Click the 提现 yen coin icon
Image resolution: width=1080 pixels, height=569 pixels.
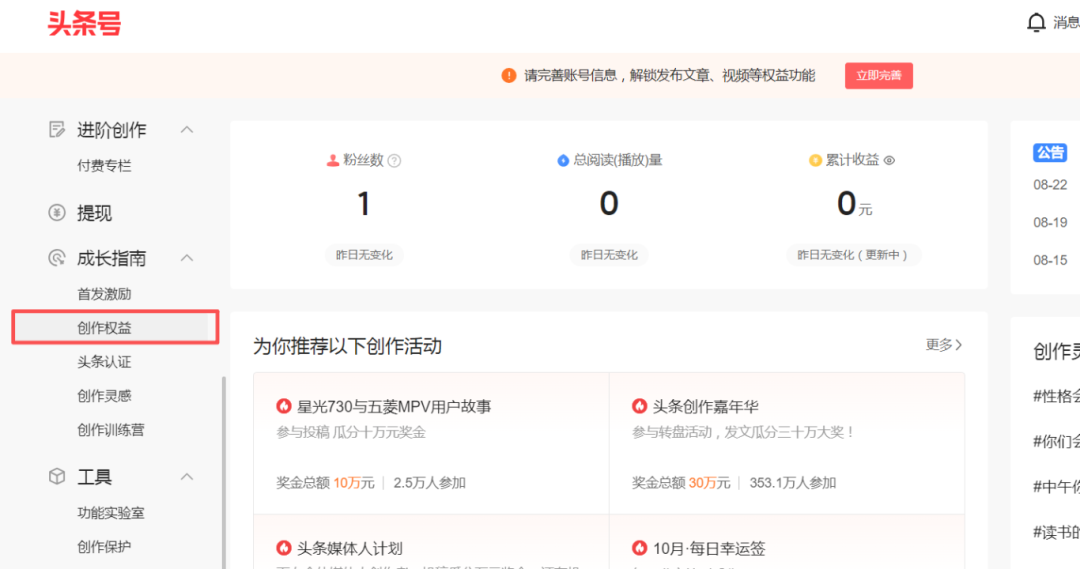[x=57, y=213]
